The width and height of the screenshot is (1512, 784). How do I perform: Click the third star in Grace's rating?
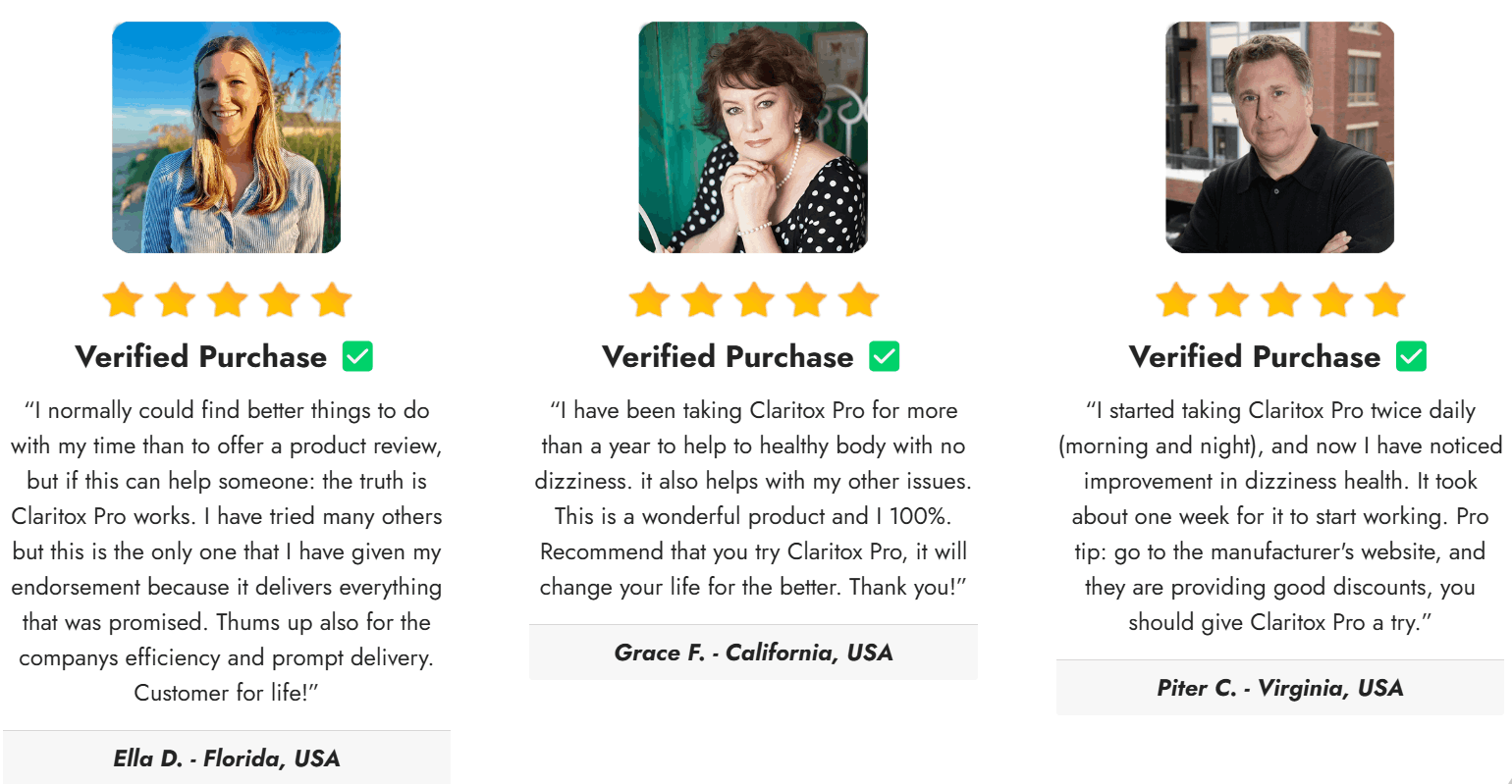[754, 300]
